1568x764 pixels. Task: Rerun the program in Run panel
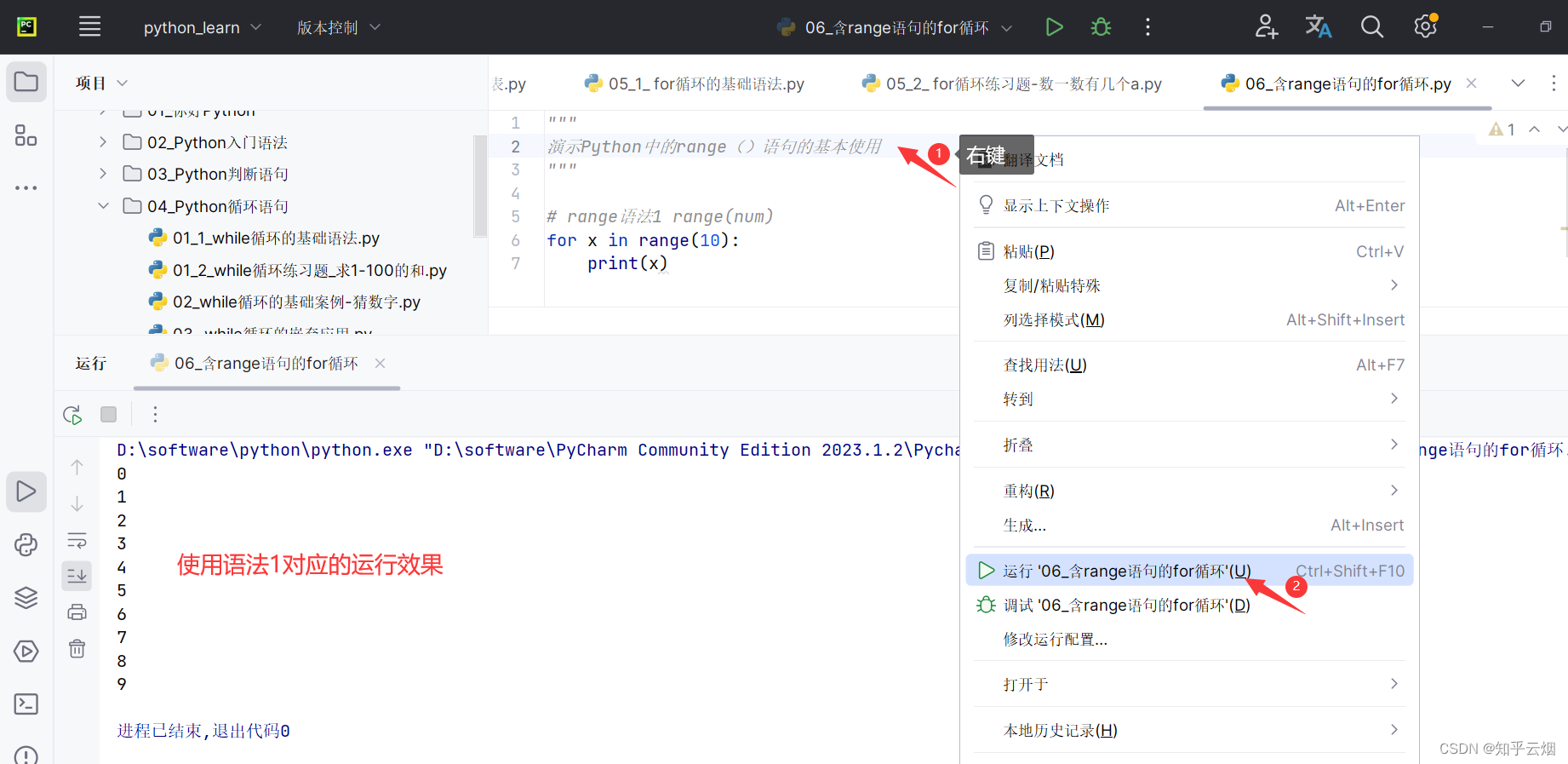72,415
